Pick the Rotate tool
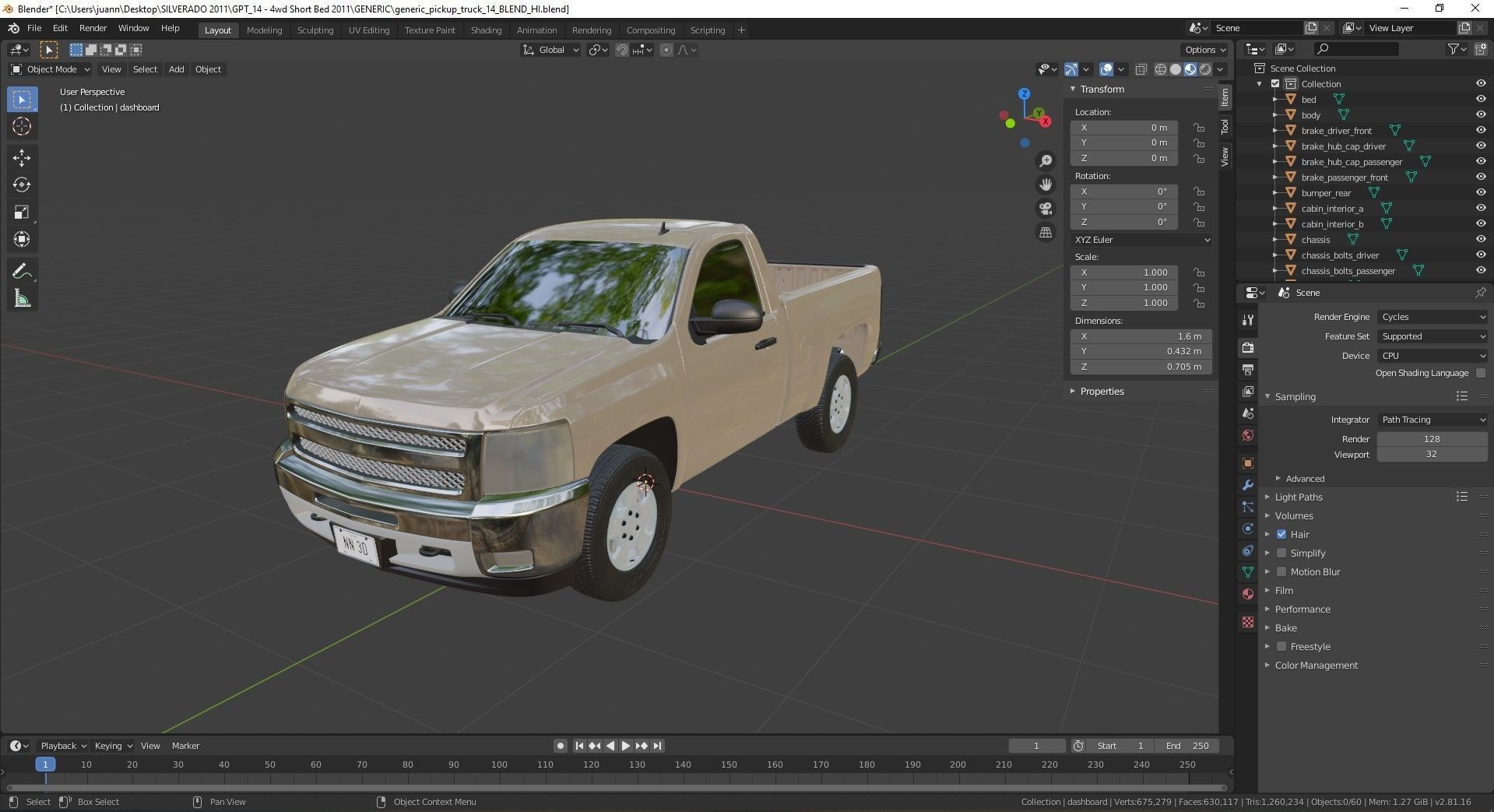1494x812 pixels. click(x=22, y=185)
